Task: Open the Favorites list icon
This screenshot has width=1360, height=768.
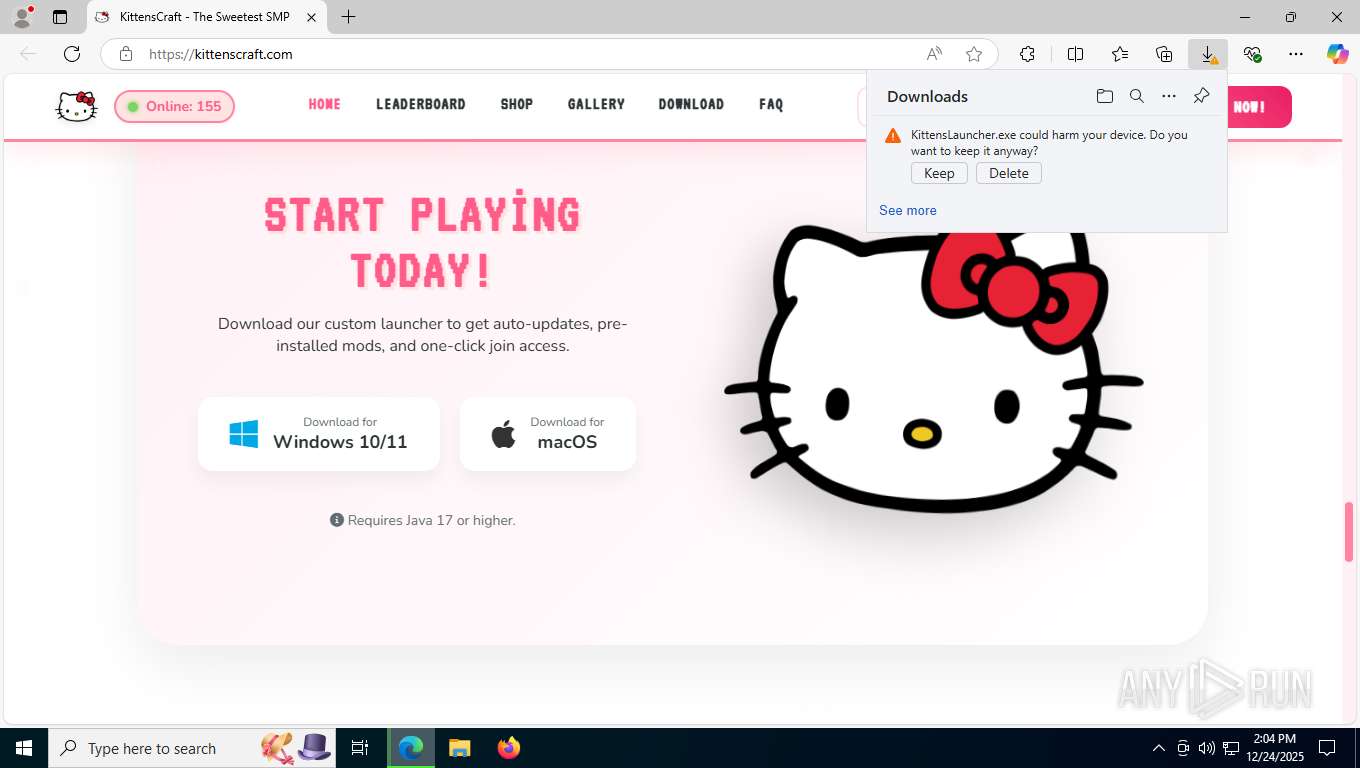Action: (x=1120, y=54)
